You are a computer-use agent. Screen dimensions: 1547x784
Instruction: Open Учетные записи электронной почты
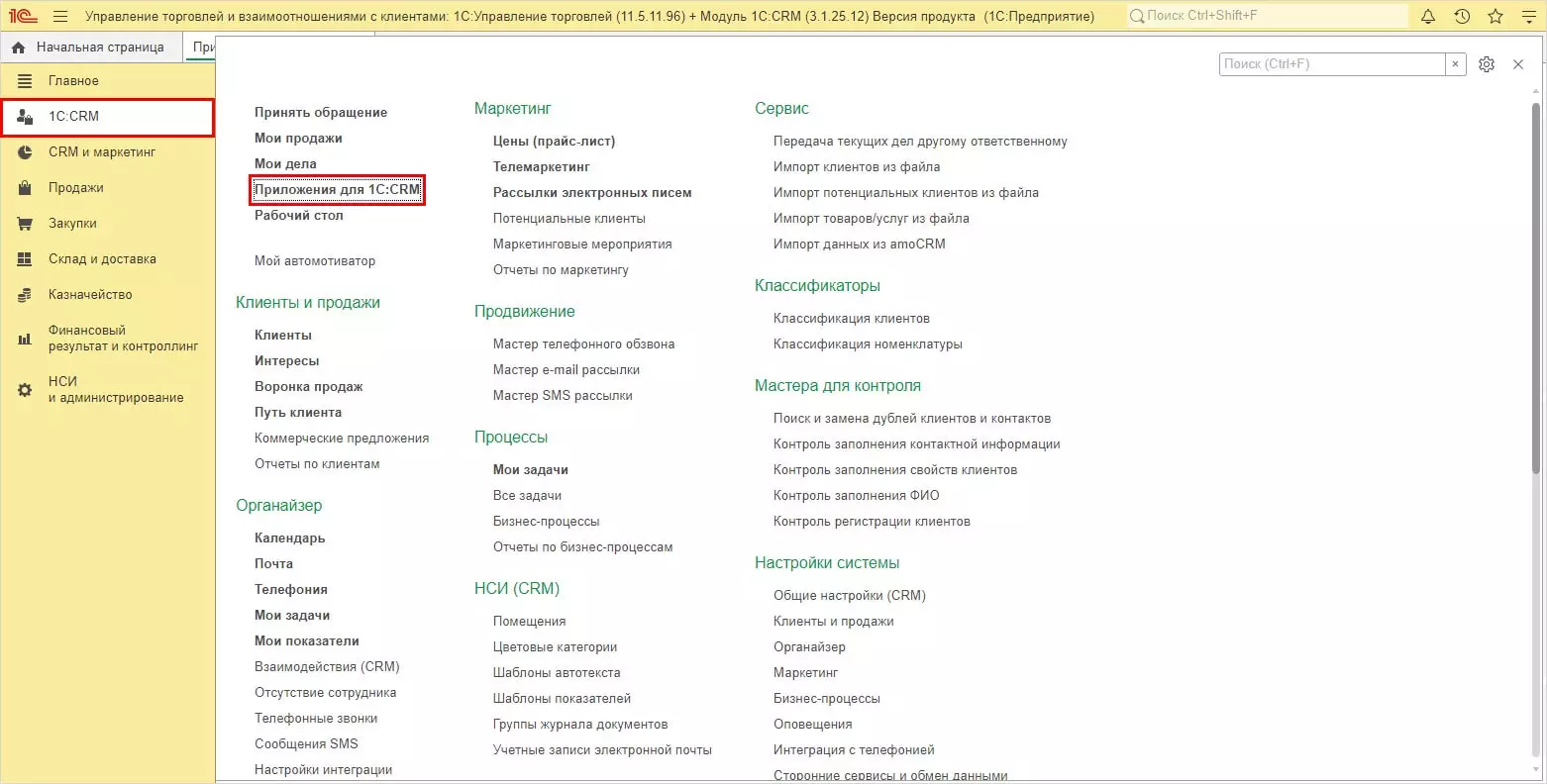(602, 750)
